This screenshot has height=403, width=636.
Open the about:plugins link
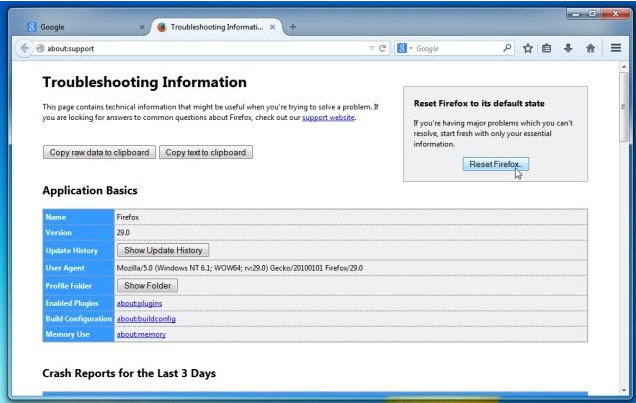(x=139, y=303)
